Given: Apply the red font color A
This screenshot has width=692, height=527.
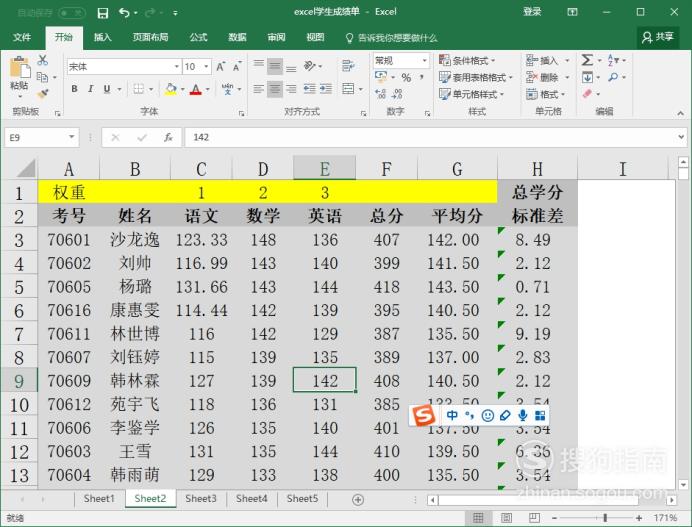Looking at the screenshot, I should coord(196,90).
